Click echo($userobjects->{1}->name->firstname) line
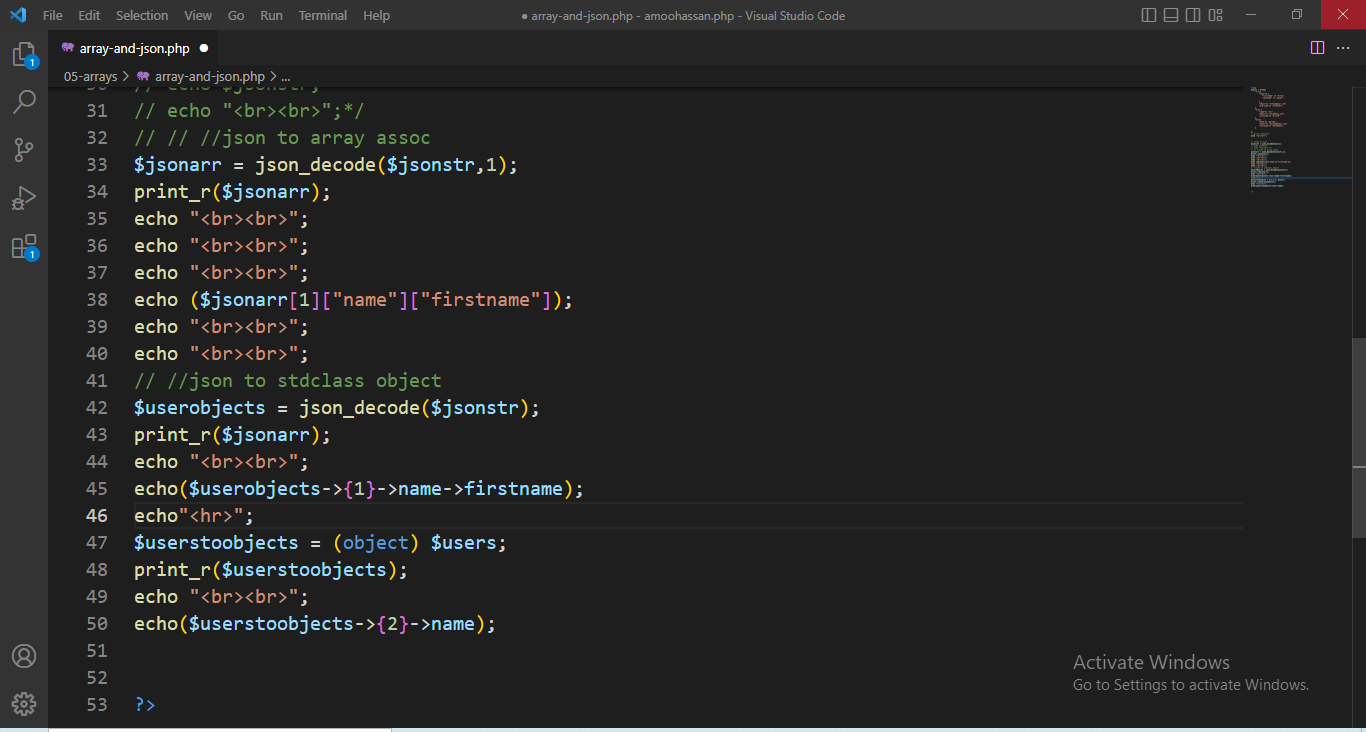Image resolution: width=1366 pixels, height=732 pixels. point(359,489)
